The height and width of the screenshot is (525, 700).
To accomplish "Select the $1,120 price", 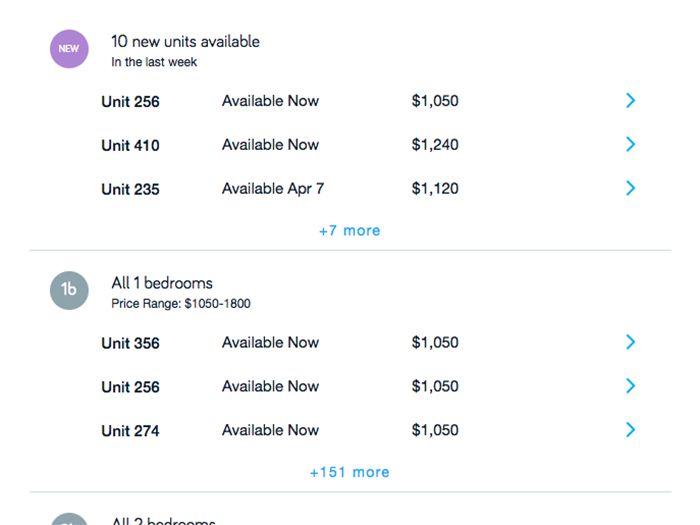I will 435,188.
